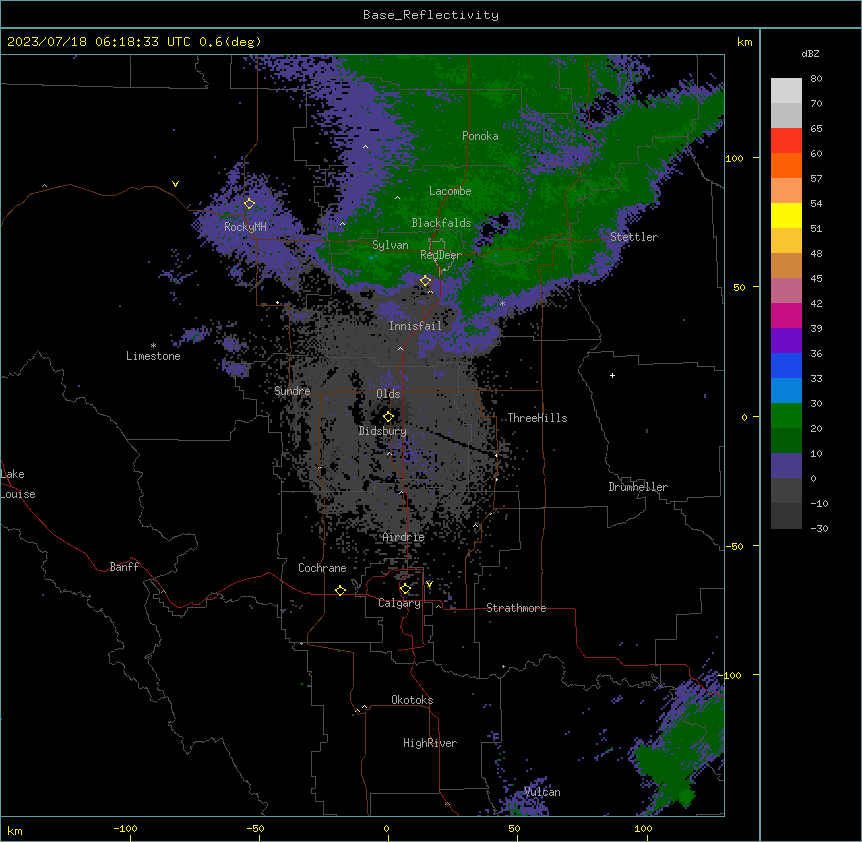862x842 pixels.
Task: Click the yellow diamond marker above Didsbury
Action: 388,417
